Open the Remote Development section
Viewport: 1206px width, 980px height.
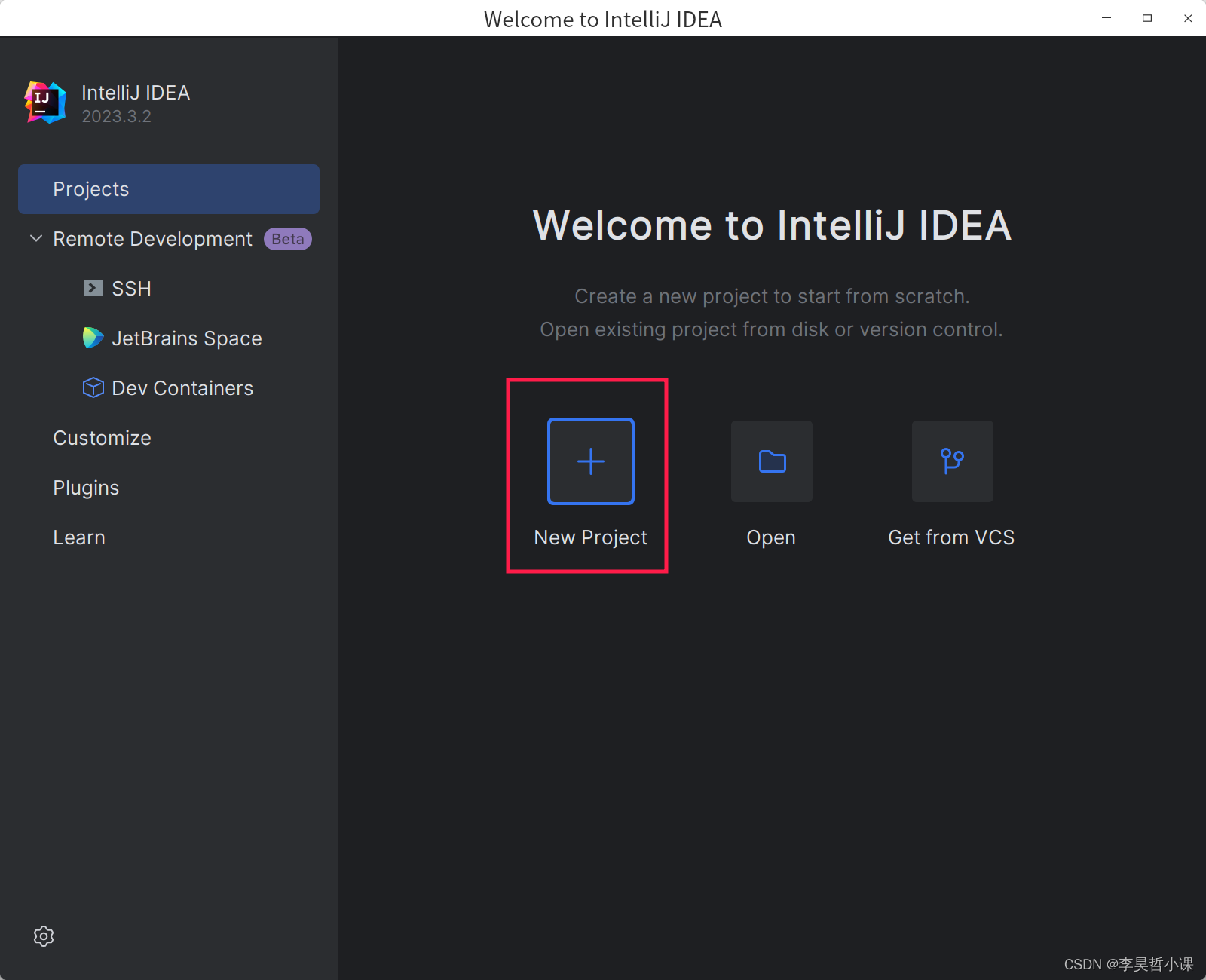pyautogui.click(x=169, y=239)
